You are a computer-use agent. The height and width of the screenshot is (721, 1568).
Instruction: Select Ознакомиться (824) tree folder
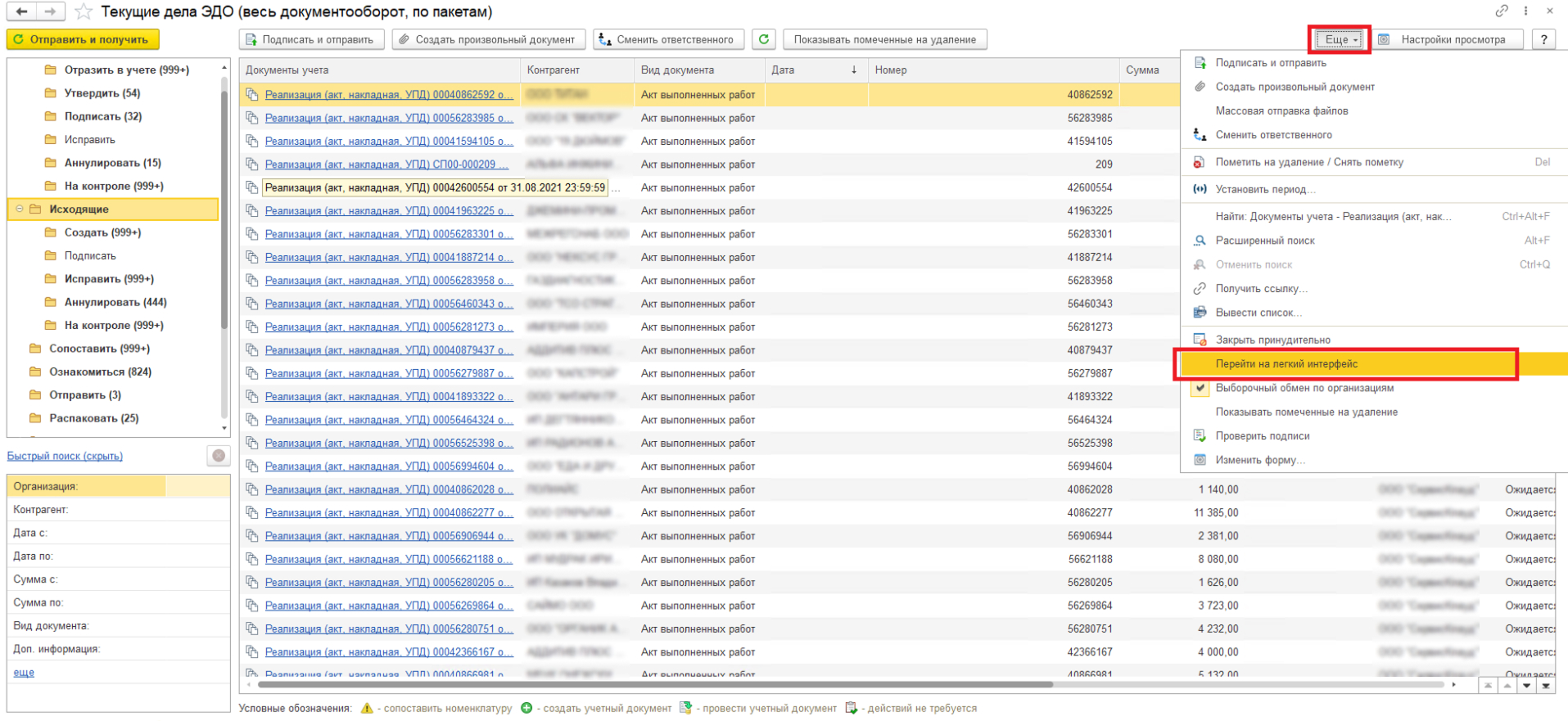[x=100, y=372]
